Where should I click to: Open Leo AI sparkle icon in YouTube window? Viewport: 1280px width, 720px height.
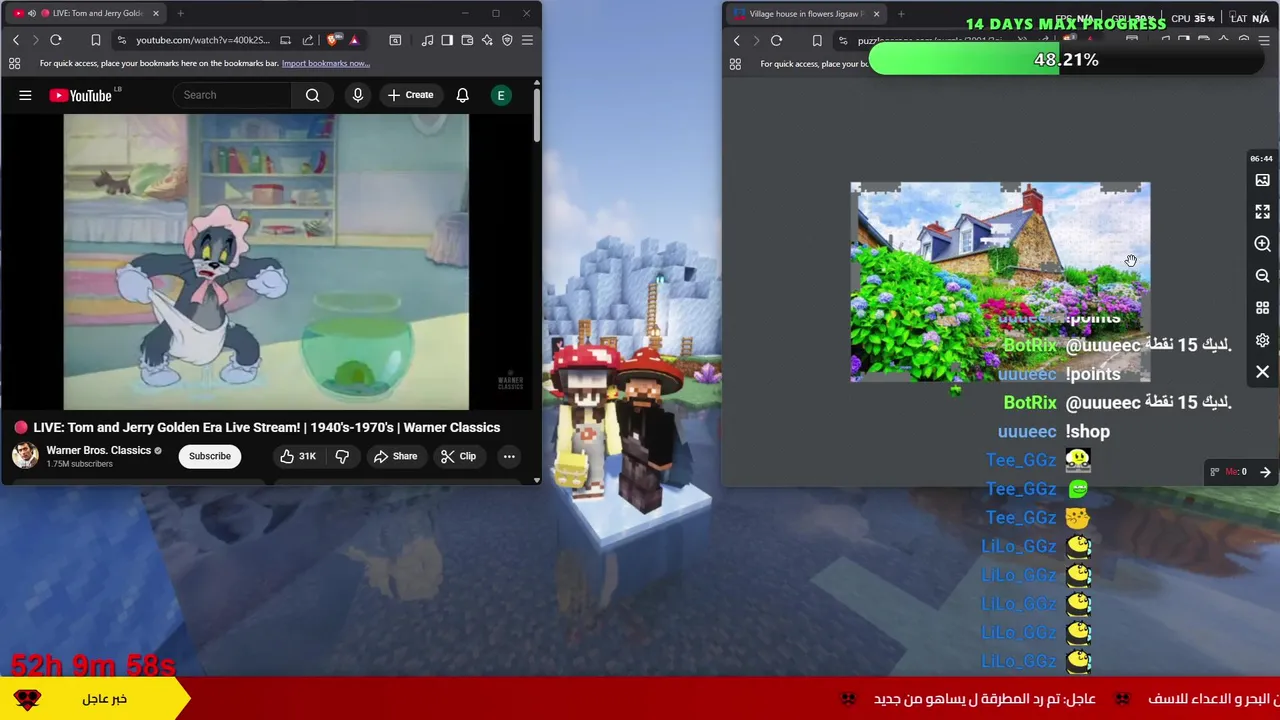(x=487, y=40)
